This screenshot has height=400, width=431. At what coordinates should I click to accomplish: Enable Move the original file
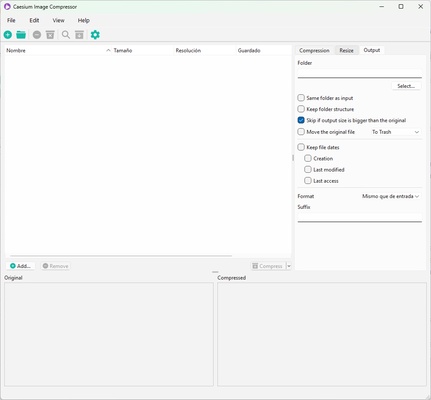(x=301, y=132)
